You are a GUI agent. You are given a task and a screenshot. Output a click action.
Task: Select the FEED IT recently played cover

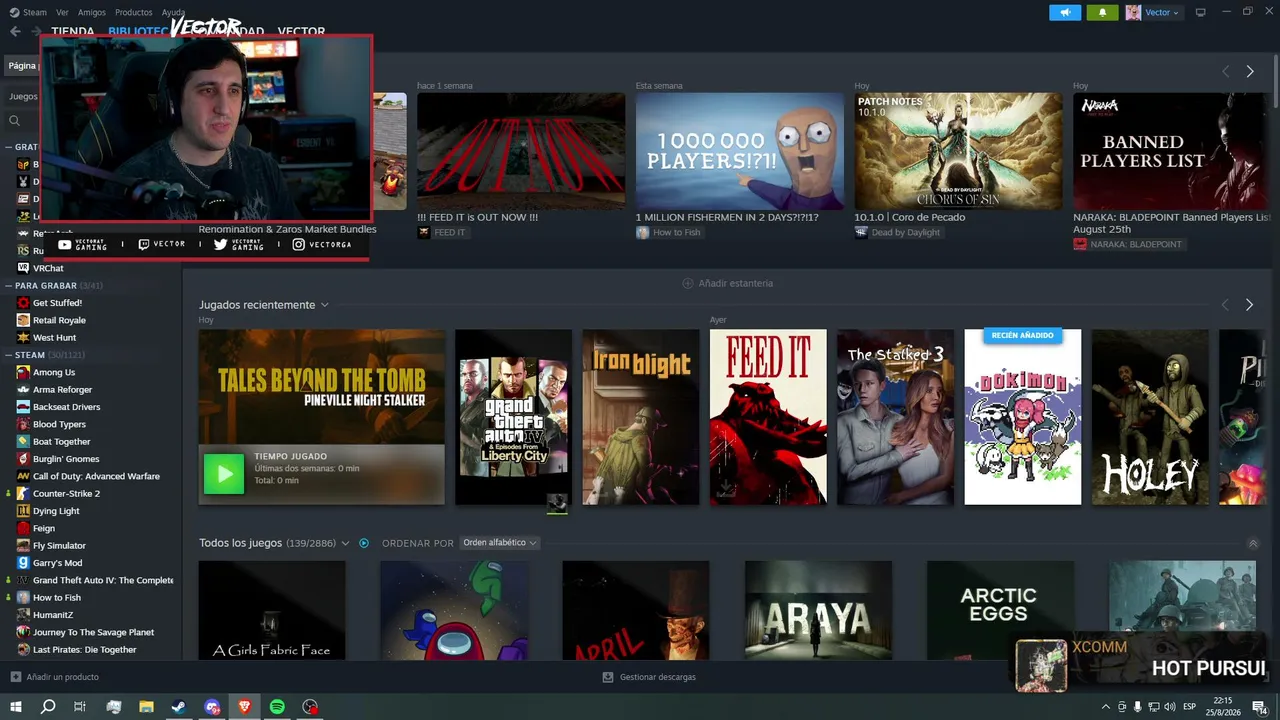(768, 417)
